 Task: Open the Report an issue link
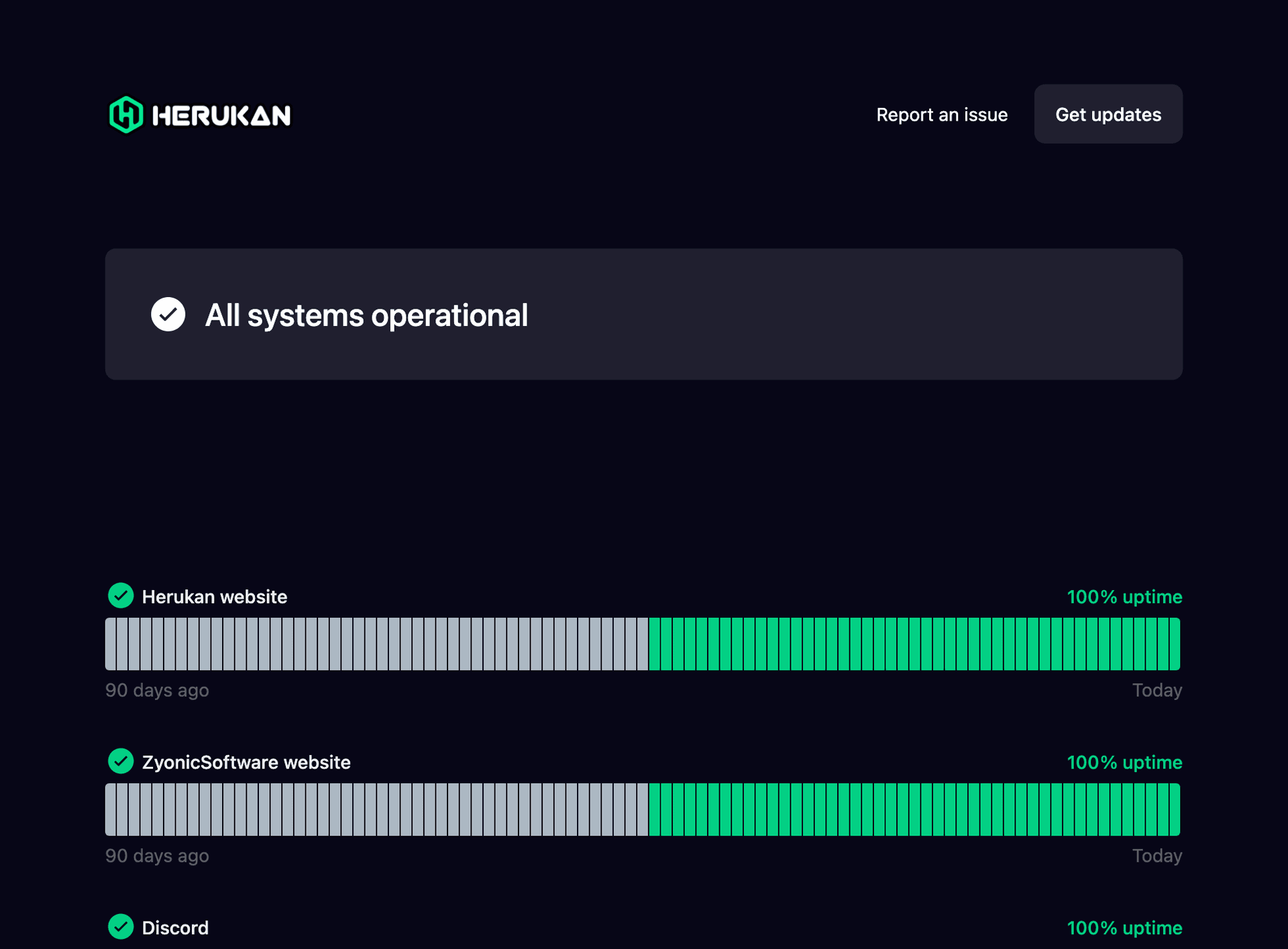[941, 115]
